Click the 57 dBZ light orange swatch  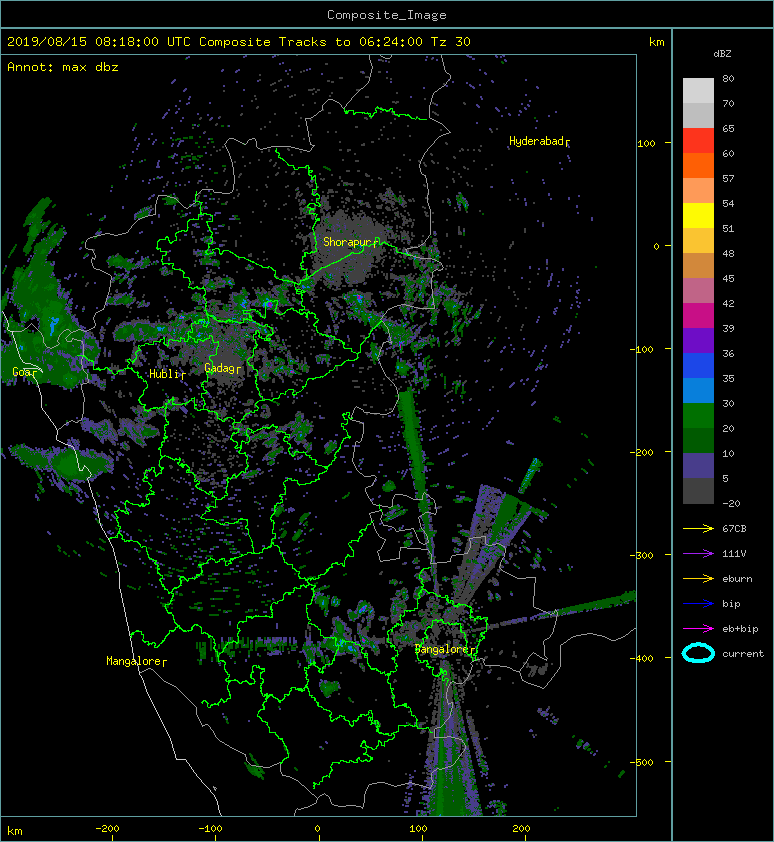pos(698,191)
